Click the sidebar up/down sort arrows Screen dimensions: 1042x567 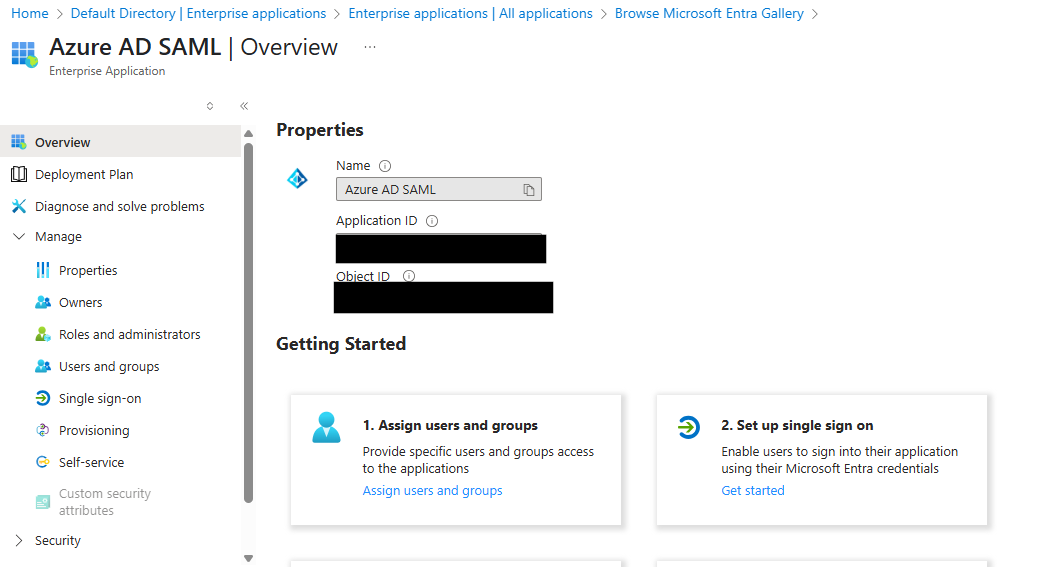tap(210, 106)
